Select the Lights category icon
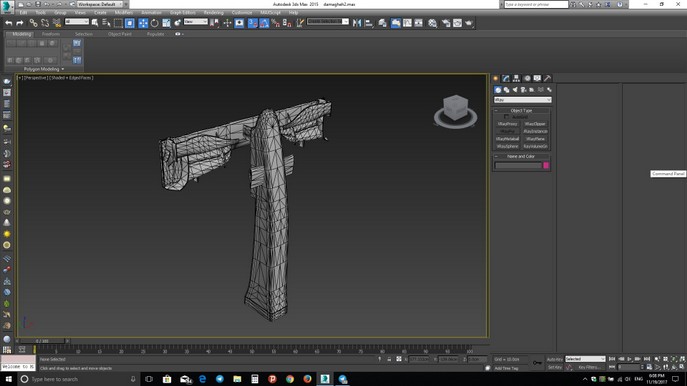Screen dimensions: 687x386 click(x=515, y=90)
